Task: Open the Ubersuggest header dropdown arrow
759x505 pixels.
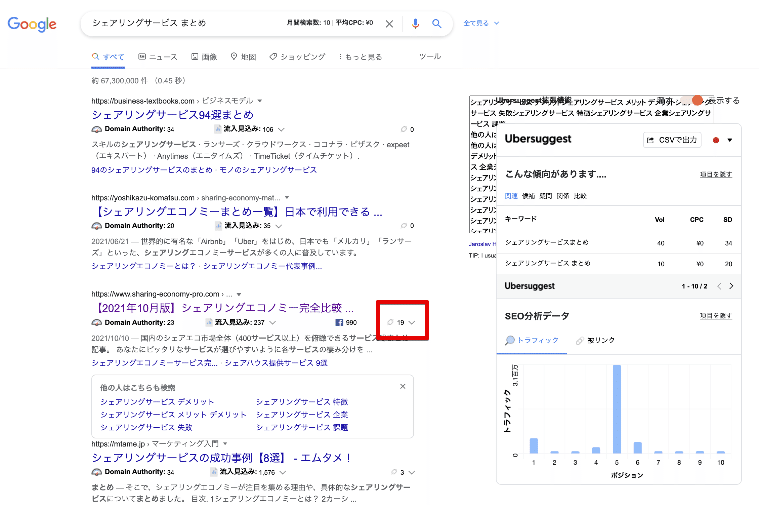Action: (x=729, y=140)
